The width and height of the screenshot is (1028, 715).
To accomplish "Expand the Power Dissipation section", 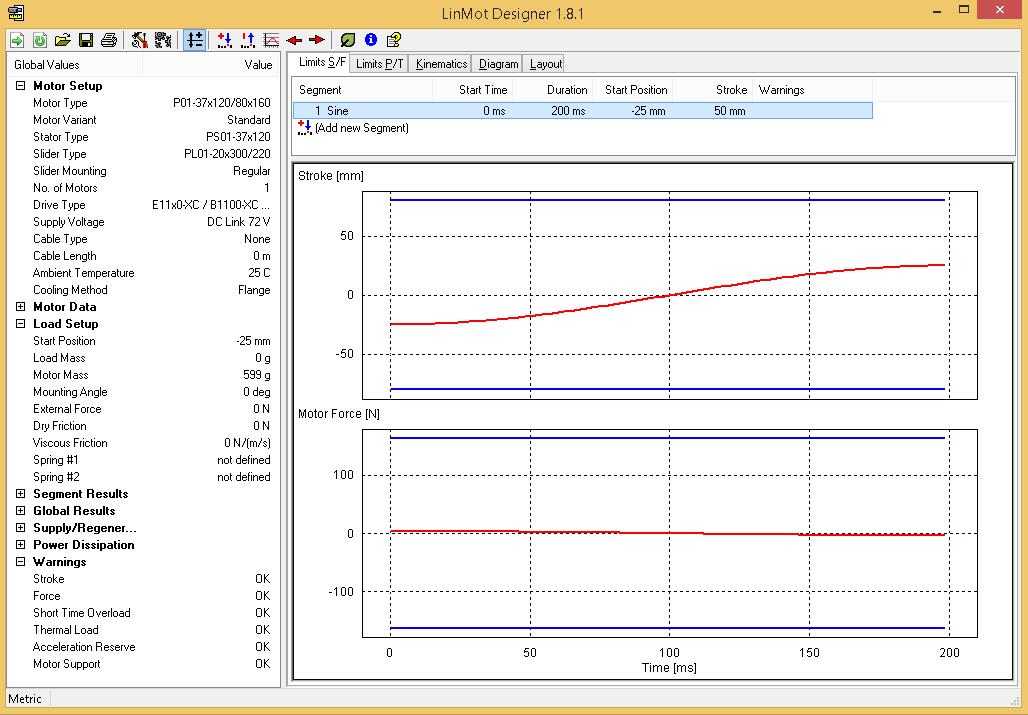I will [x=21, y=545].
